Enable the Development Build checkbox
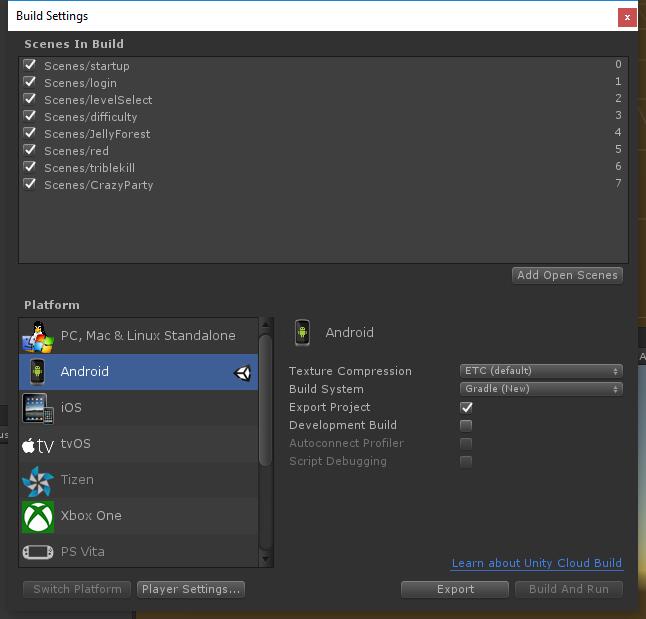 coord(466,426)
